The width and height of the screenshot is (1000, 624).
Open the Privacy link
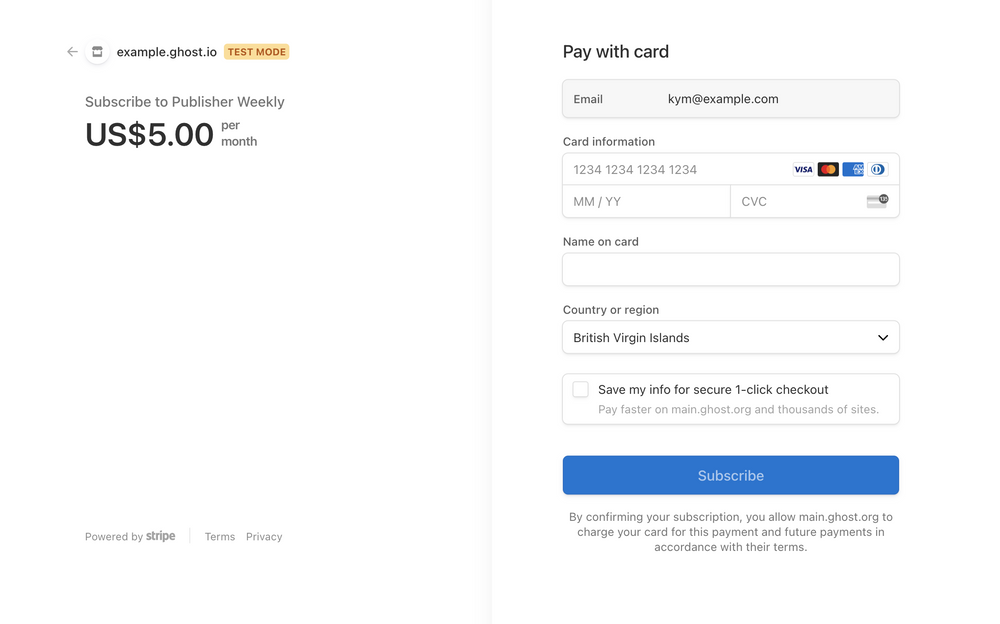click(x=264, y=536)
